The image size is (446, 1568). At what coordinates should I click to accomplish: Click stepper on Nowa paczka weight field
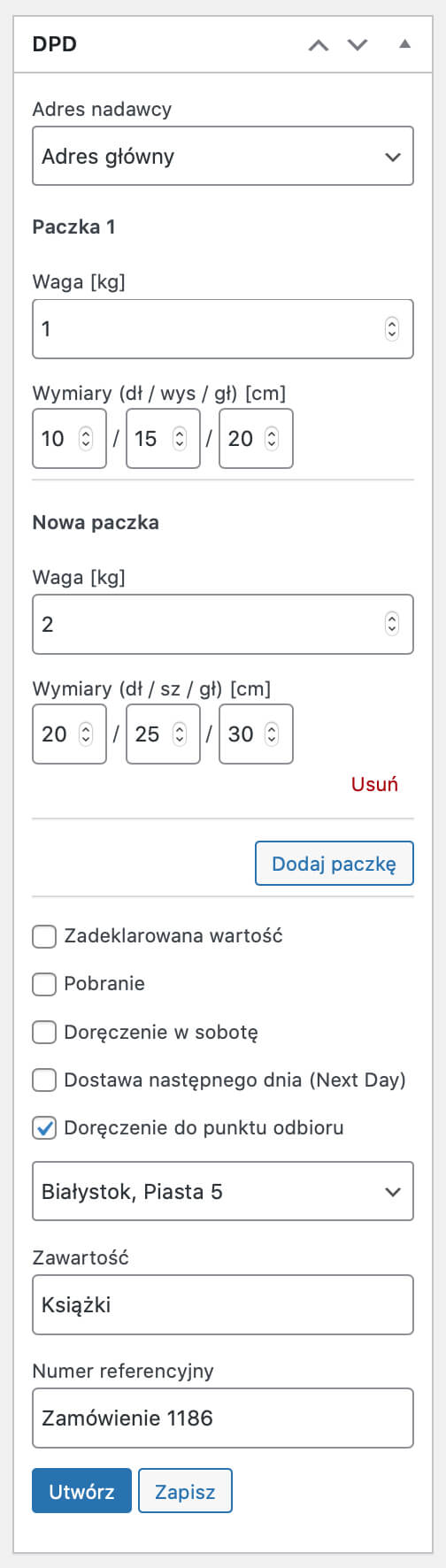pyautogui.click(x=392, y=624)
